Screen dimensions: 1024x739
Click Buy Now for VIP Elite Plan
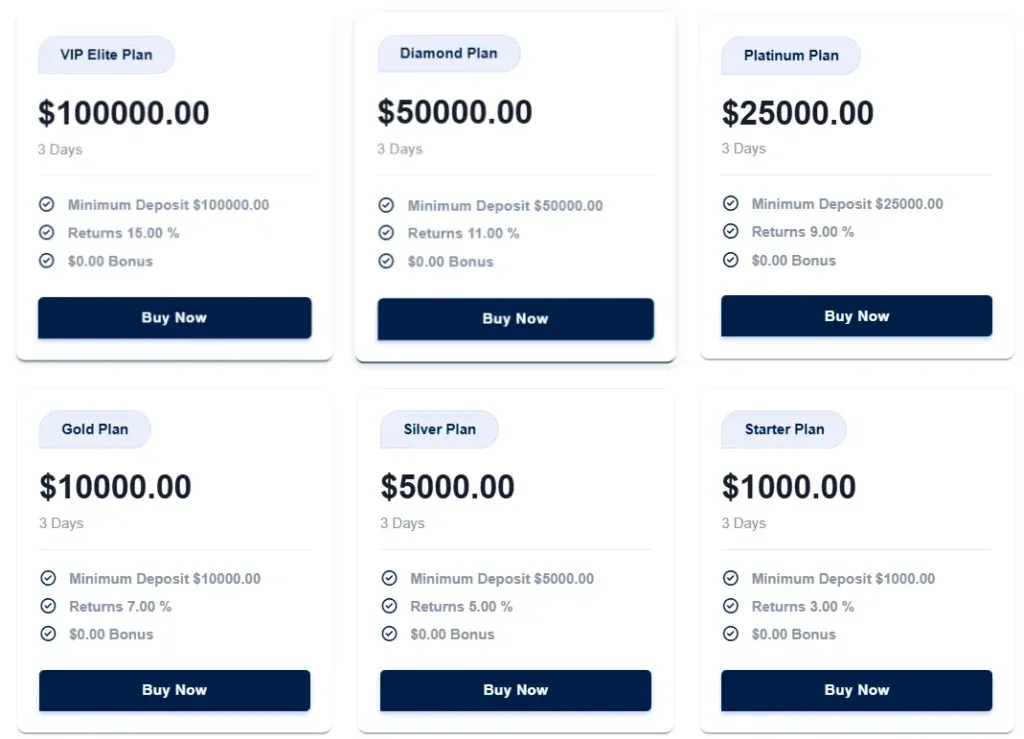[174, 318]
